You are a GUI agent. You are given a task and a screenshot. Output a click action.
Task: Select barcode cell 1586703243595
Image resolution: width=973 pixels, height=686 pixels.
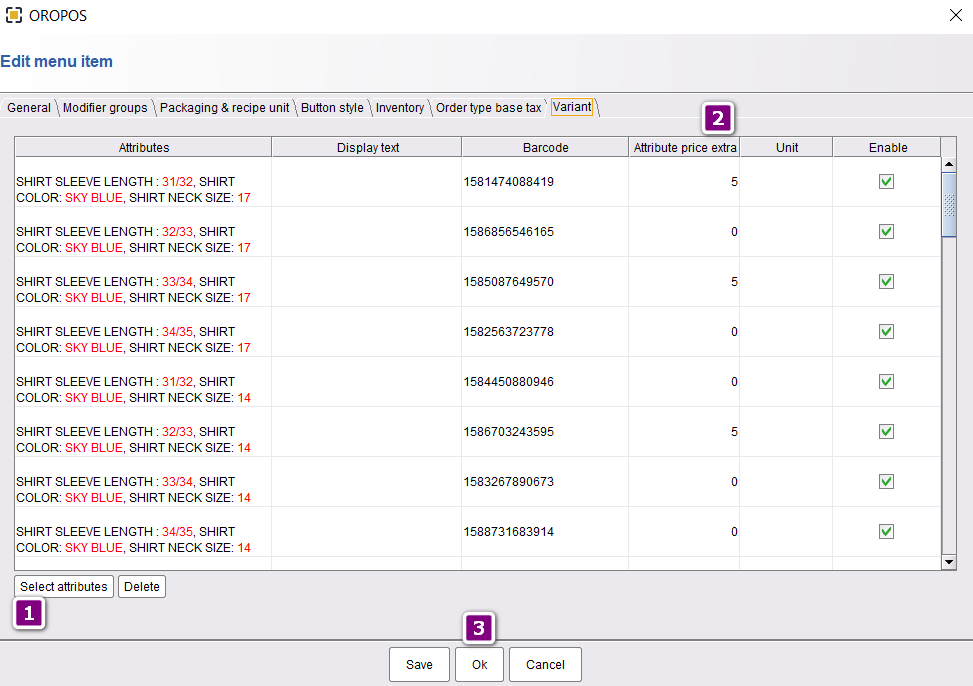(545, 431)
